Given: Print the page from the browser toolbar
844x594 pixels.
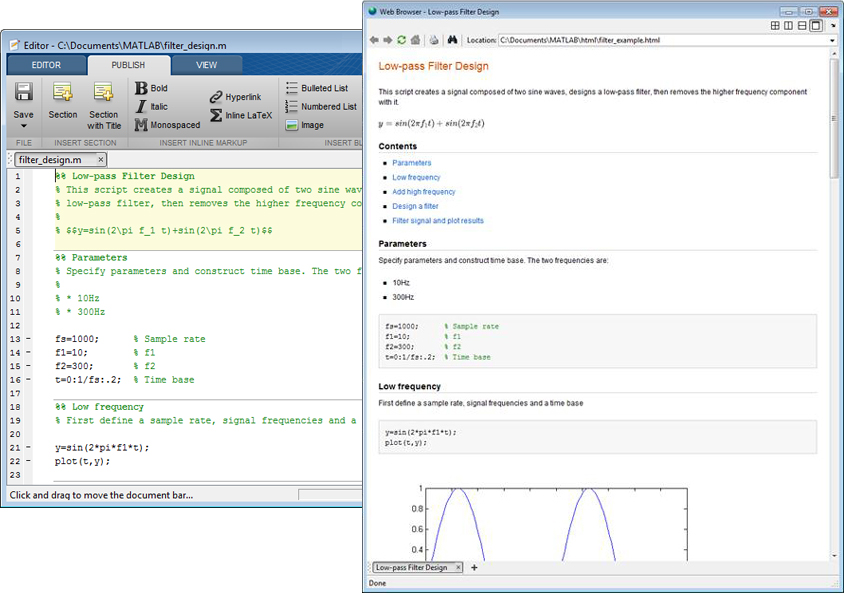Looking at the screenshot, I should [x=433, y=38].
